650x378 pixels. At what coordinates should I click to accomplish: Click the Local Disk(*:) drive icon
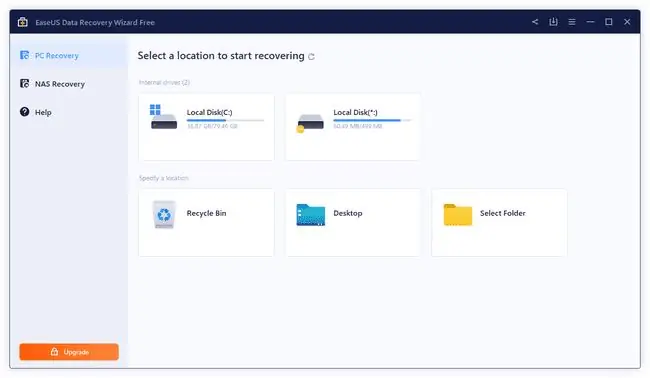coord(310,123)
